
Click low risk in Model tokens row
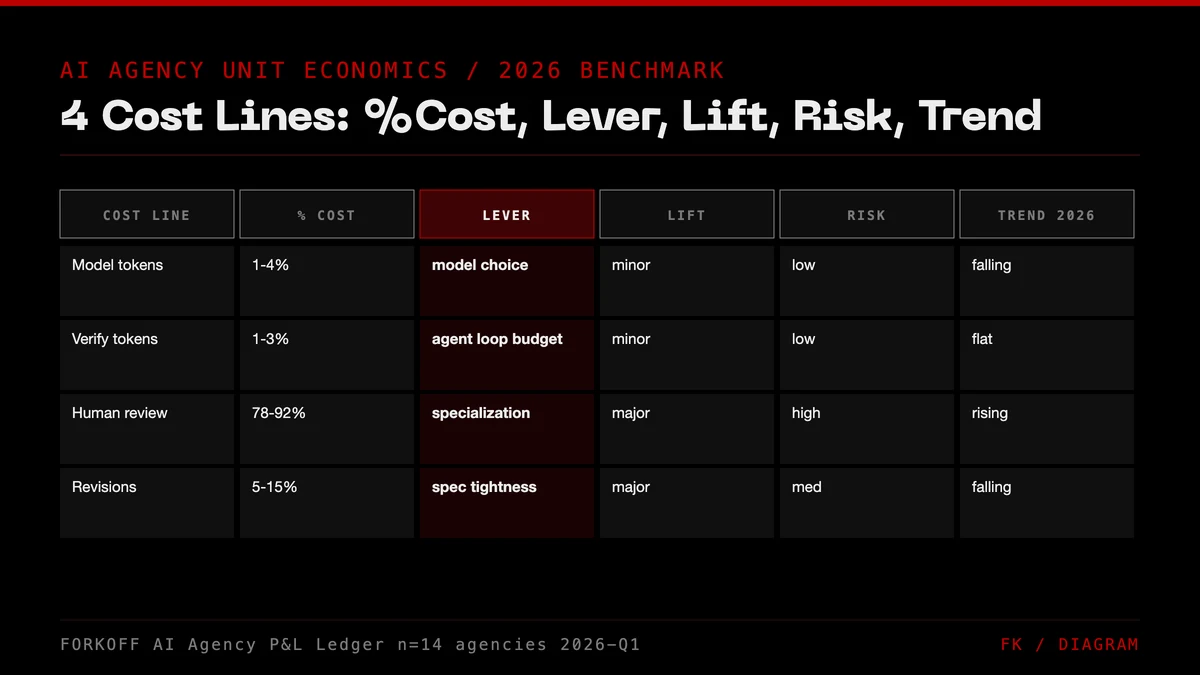pos(867,281)
